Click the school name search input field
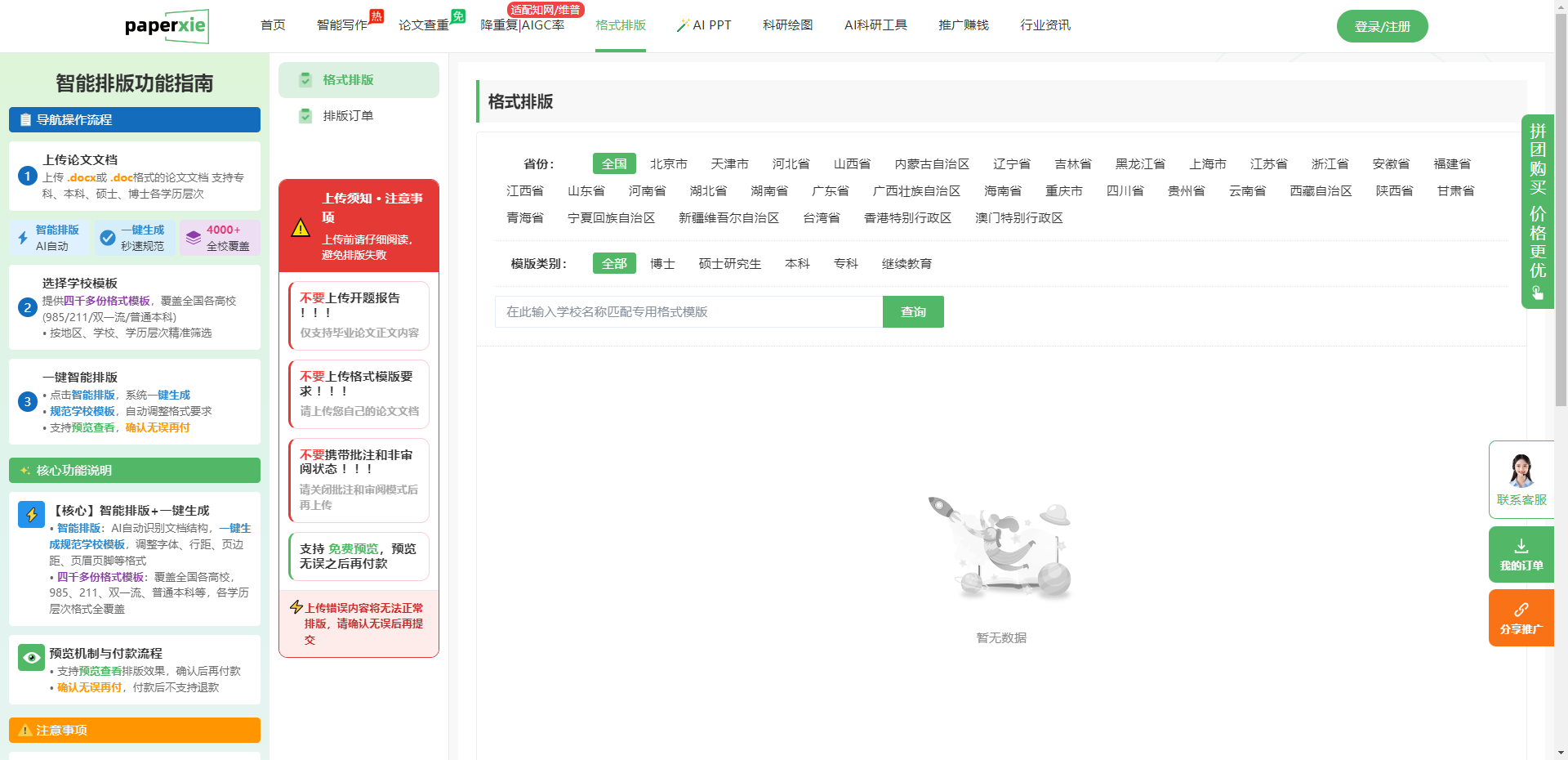 tap(688, 312)
